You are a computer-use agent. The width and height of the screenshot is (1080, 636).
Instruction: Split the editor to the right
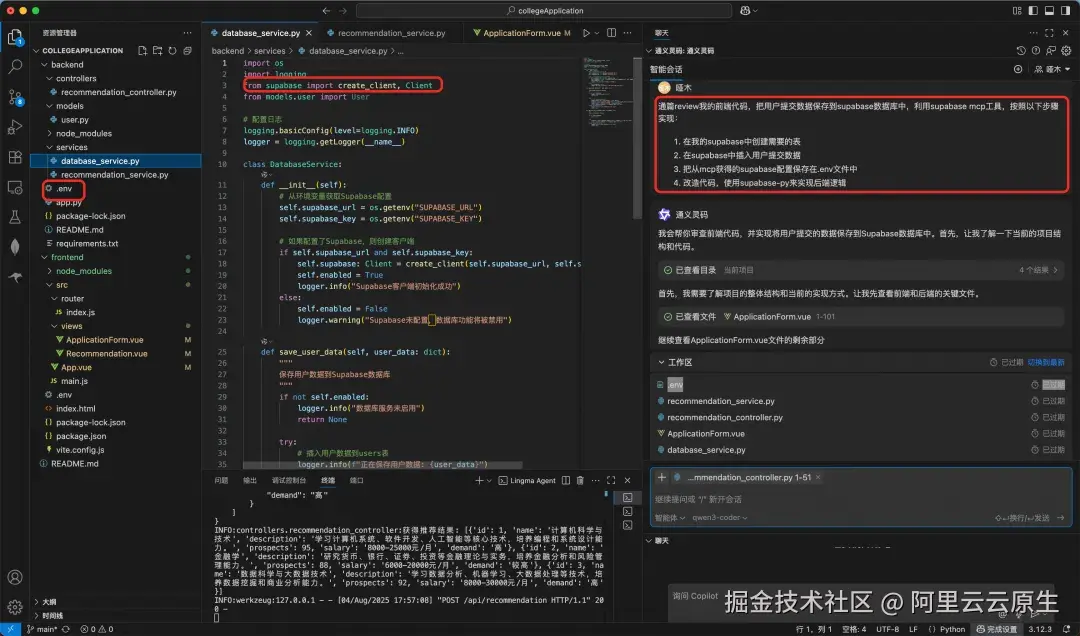(611, 32)
